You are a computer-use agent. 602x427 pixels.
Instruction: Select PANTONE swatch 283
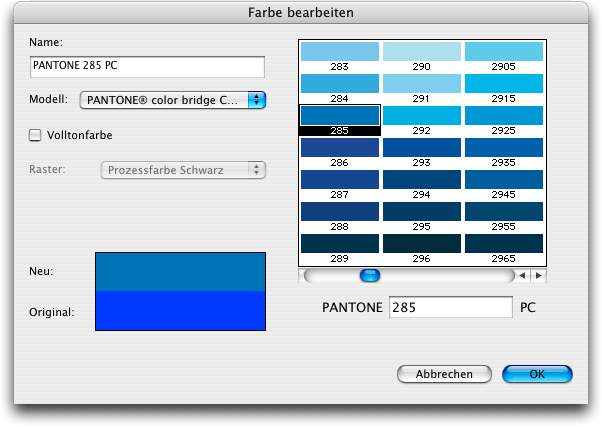pos(340,51)
